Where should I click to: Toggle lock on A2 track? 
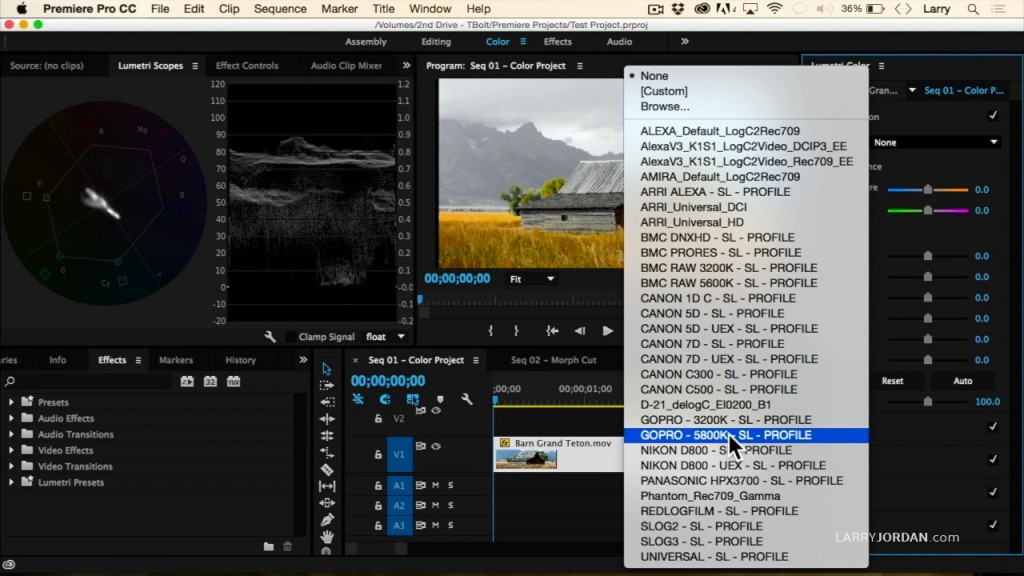click(378, 505)
